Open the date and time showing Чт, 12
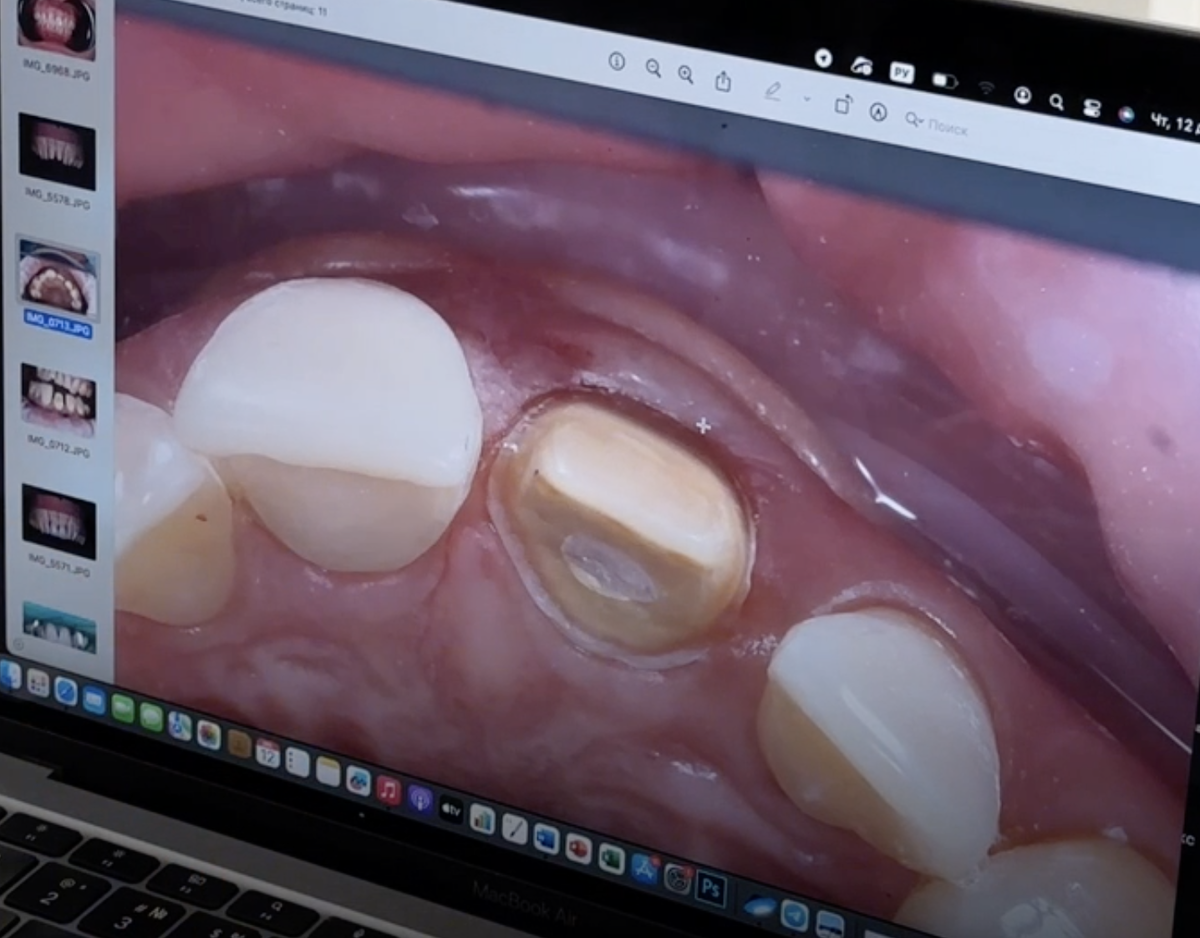 pos(1175,125)
